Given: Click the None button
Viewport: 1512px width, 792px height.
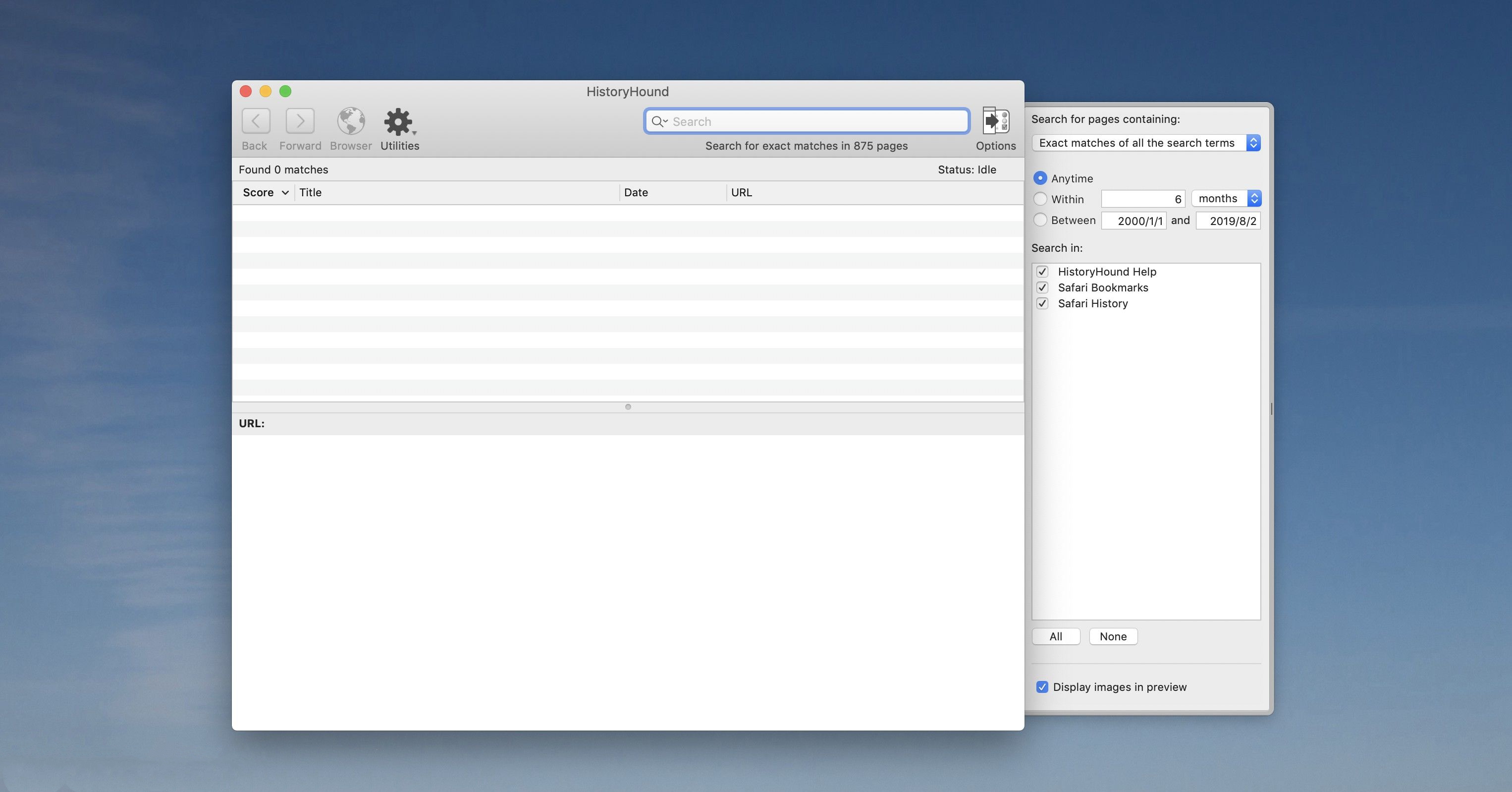Looking at the screenshot, I should (x=1114, y=636).
